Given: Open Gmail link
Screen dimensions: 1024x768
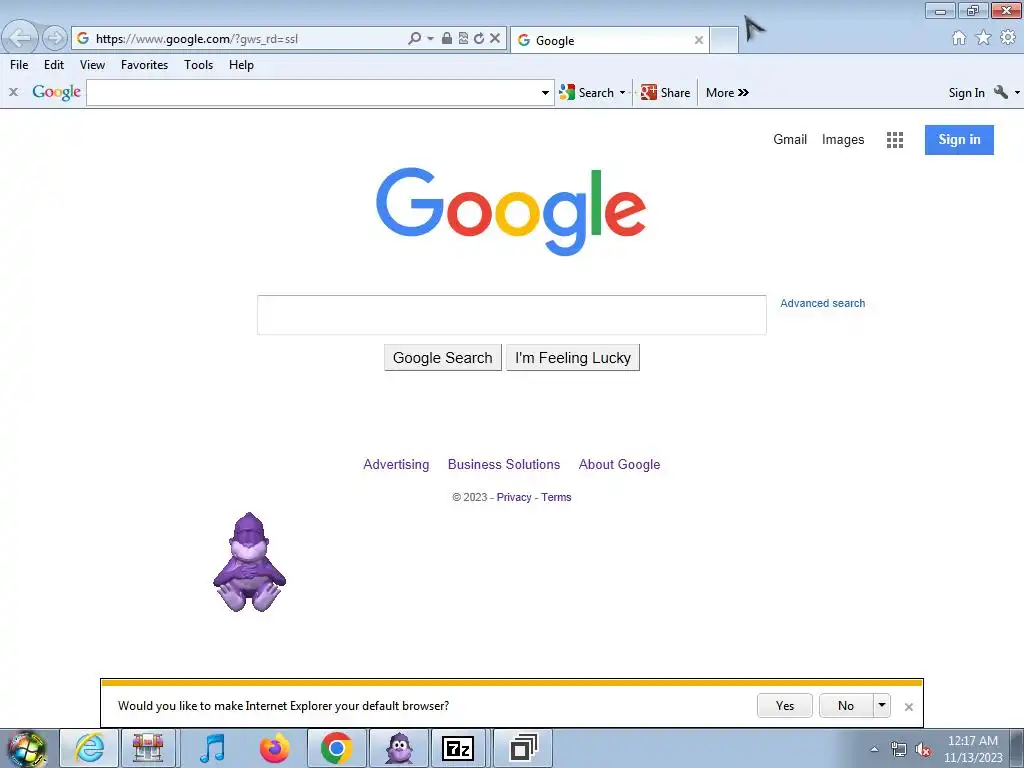Looking at the screenshot, I should [790, 139].
